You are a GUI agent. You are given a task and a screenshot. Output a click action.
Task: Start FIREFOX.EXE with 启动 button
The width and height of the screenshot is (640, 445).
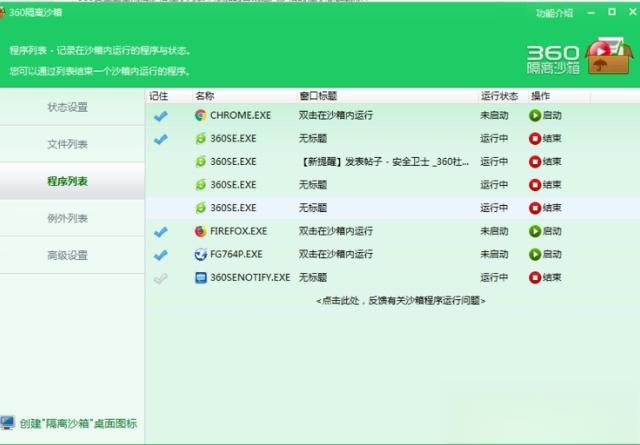pos(545,231)
